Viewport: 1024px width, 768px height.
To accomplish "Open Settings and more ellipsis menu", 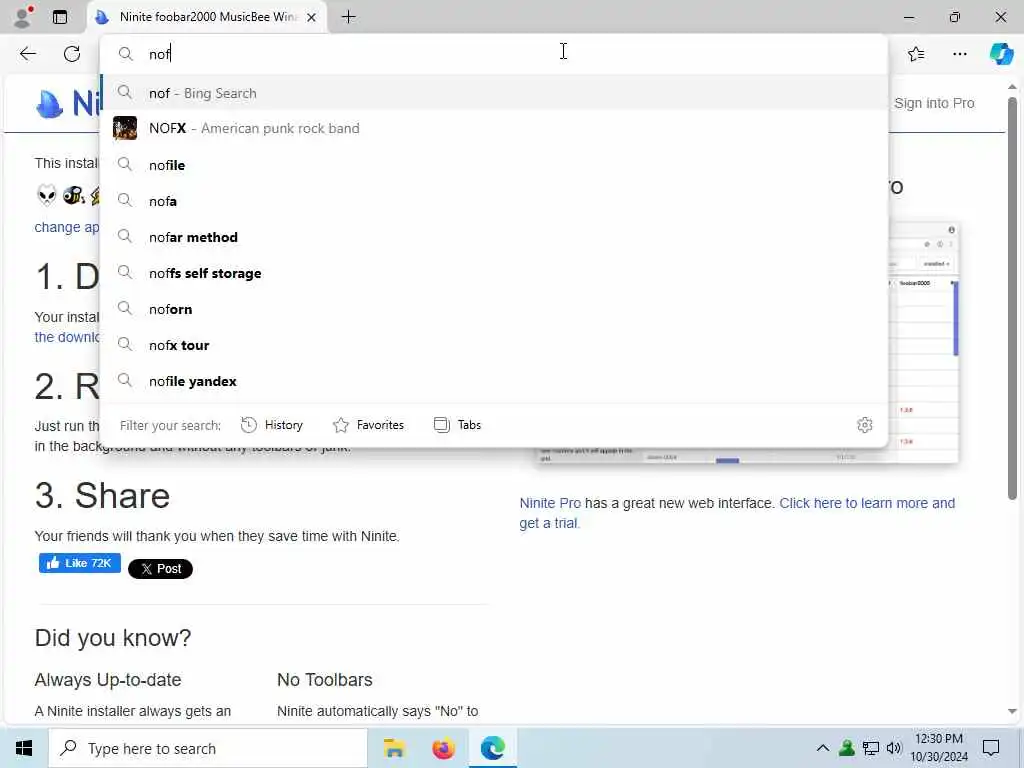I will (959, 54).
